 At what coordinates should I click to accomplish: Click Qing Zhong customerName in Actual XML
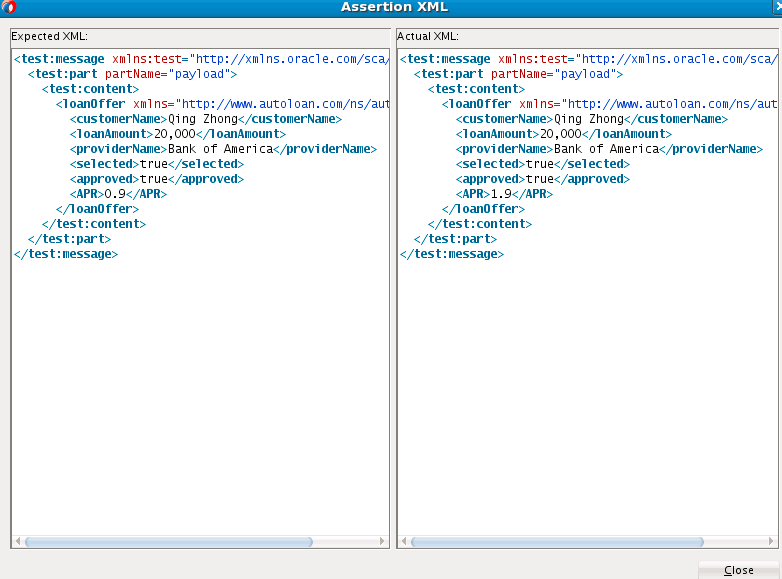[591, 119]
